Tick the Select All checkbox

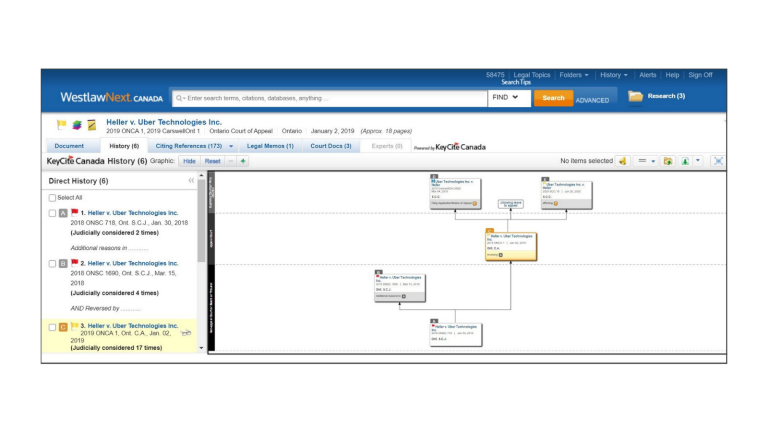(52, 198)
